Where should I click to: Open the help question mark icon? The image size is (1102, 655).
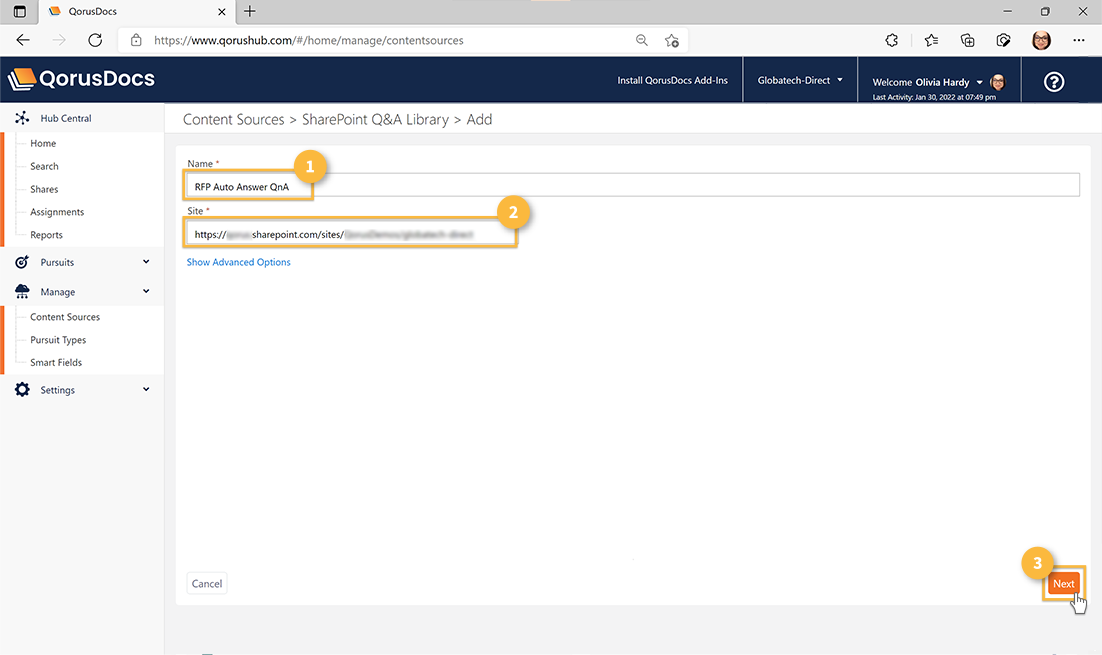1054,82
